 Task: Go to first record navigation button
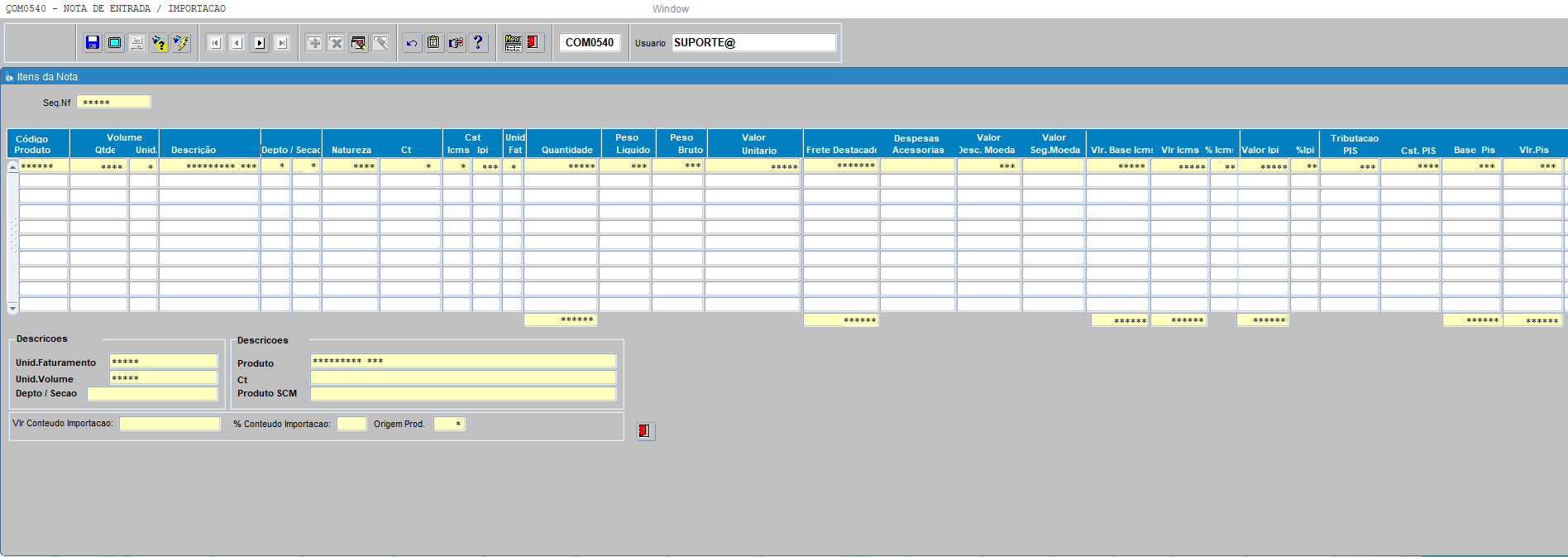point(215,43)
